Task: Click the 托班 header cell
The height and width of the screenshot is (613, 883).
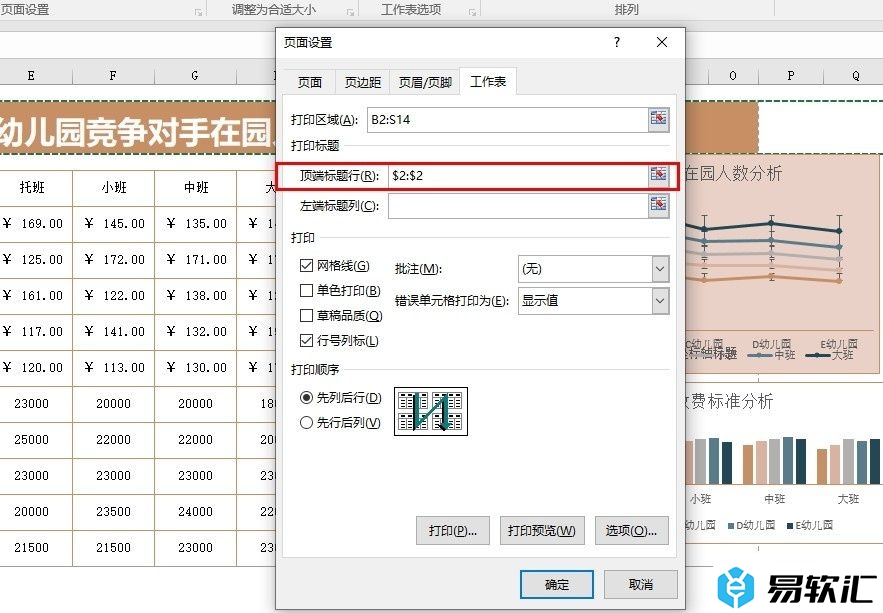Action: pos(32,187)
